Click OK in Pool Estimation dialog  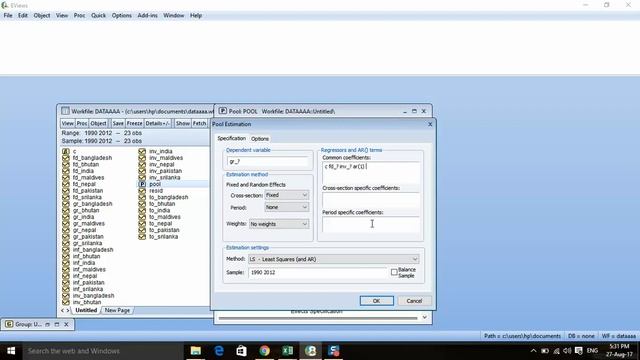pos(376,301)
